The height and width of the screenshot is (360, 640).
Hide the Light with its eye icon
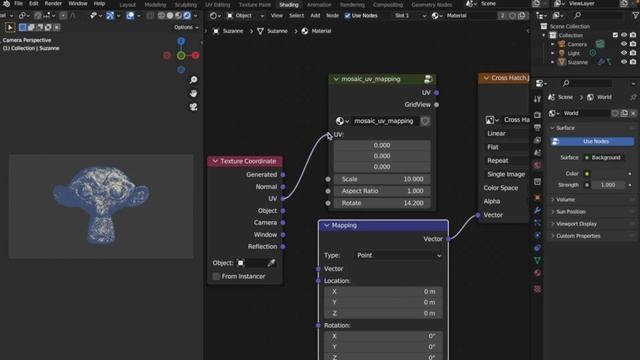(624, 53)
